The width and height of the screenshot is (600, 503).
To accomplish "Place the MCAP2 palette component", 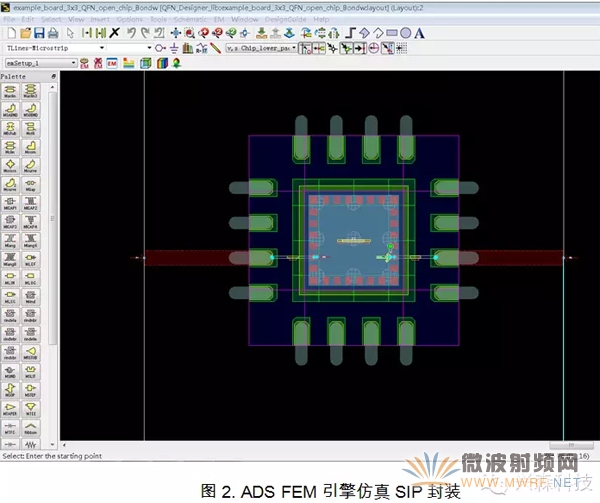I will click(31, 203).
